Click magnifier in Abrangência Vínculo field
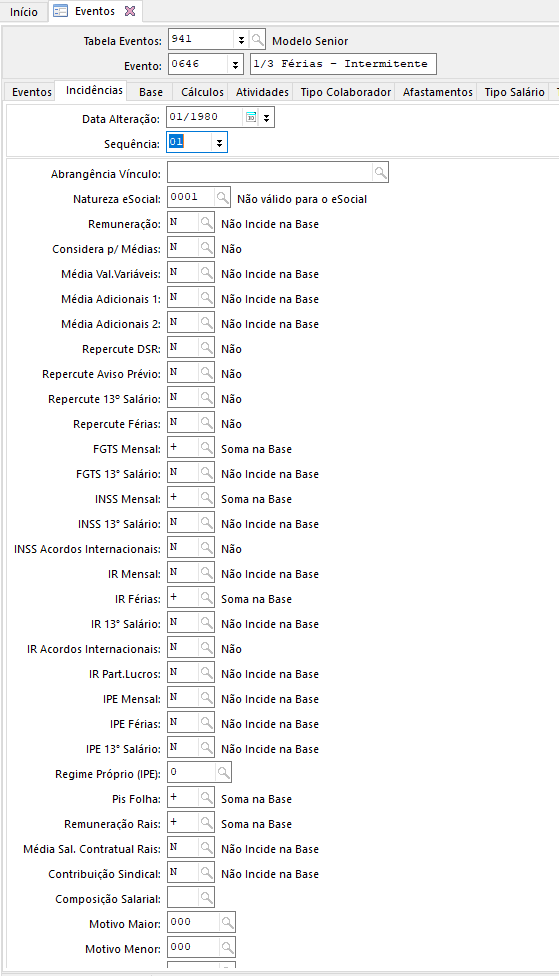 (x=380, y=173)
